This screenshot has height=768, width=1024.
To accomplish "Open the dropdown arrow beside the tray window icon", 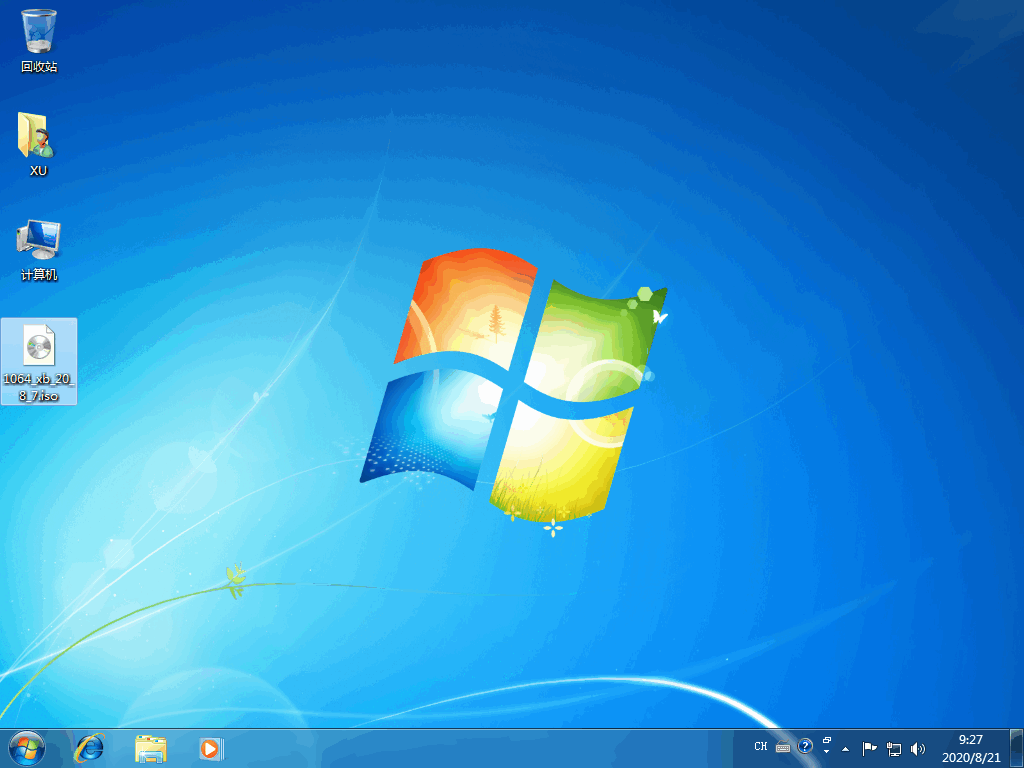I will [x=827, y=751].
